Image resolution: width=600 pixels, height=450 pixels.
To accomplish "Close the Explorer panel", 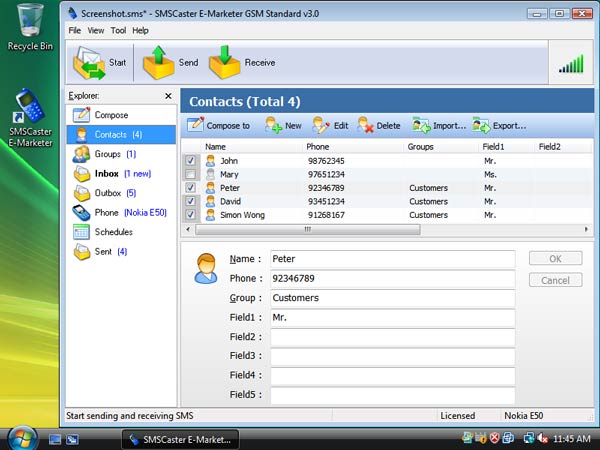I will (x=167, y=95).
